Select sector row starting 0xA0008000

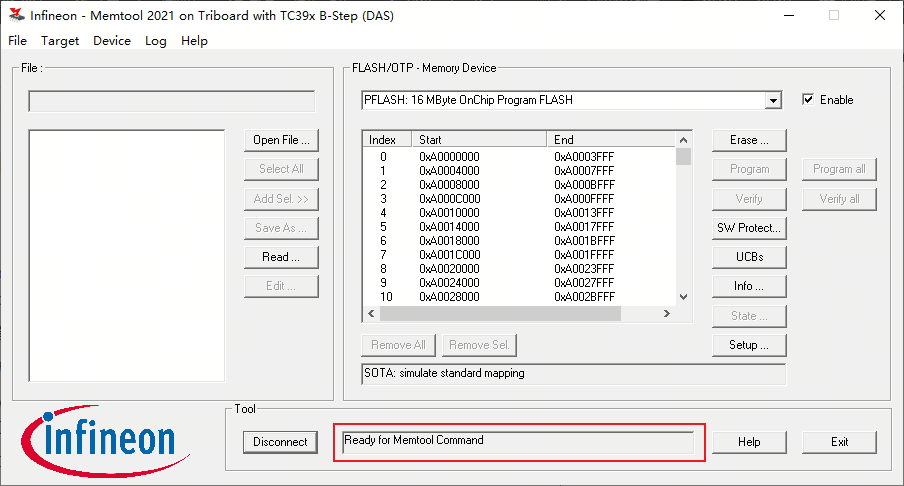click(x=519, y=184)
